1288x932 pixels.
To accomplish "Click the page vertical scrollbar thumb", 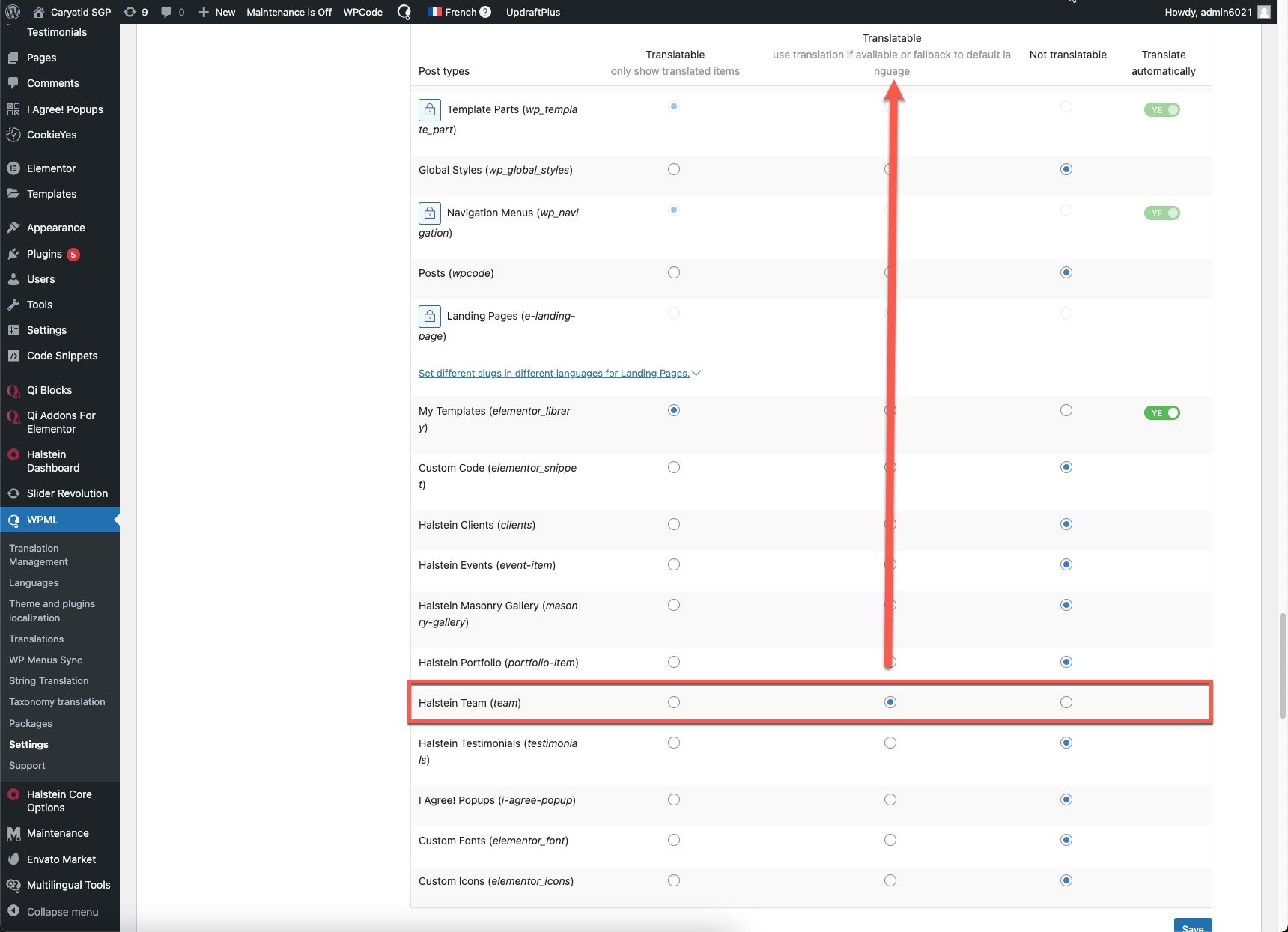I will pyautogui.click(x=1283, y=666).
